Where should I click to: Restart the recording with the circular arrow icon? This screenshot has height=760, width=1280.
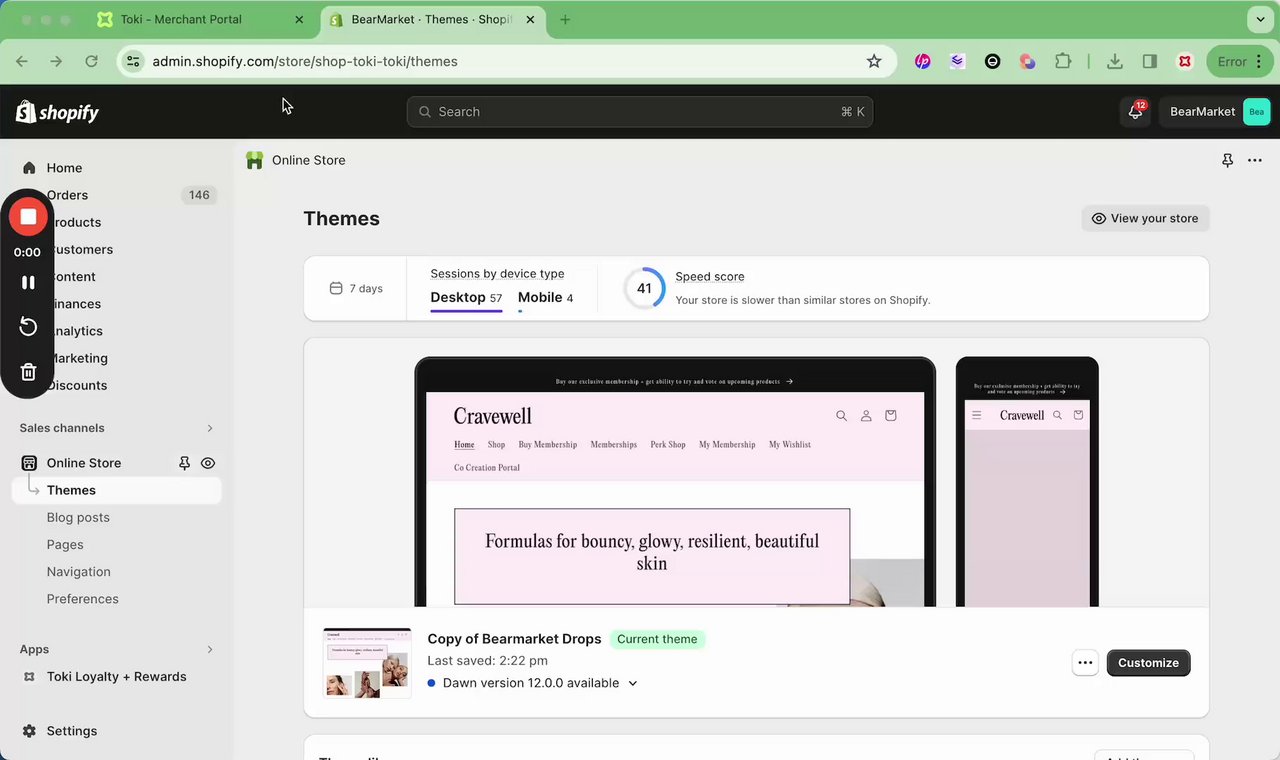tap(28, 327)
